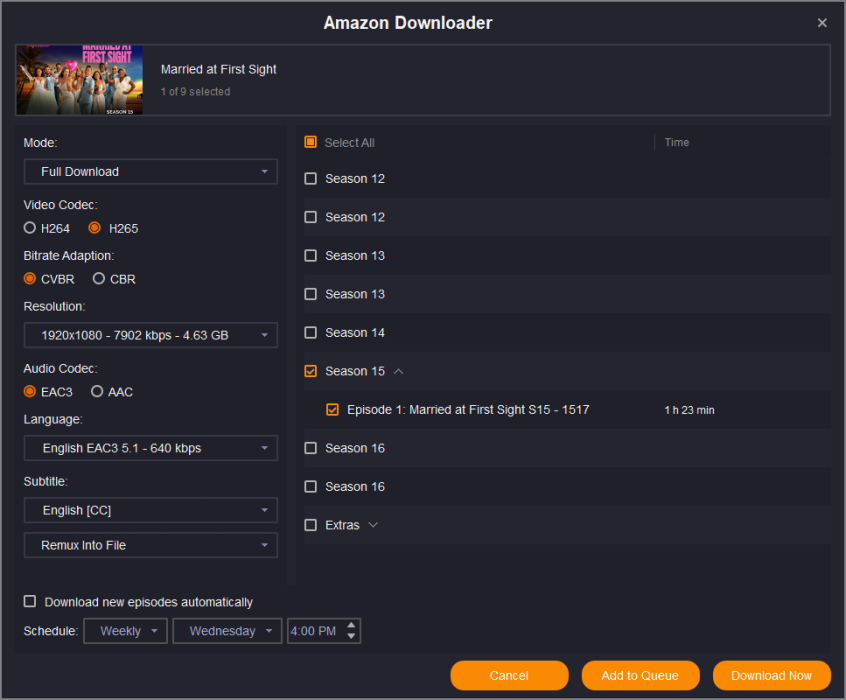The image size is (846, 700).
Task: Collapse the Season 15 episode list
Action: click(399, 371)
